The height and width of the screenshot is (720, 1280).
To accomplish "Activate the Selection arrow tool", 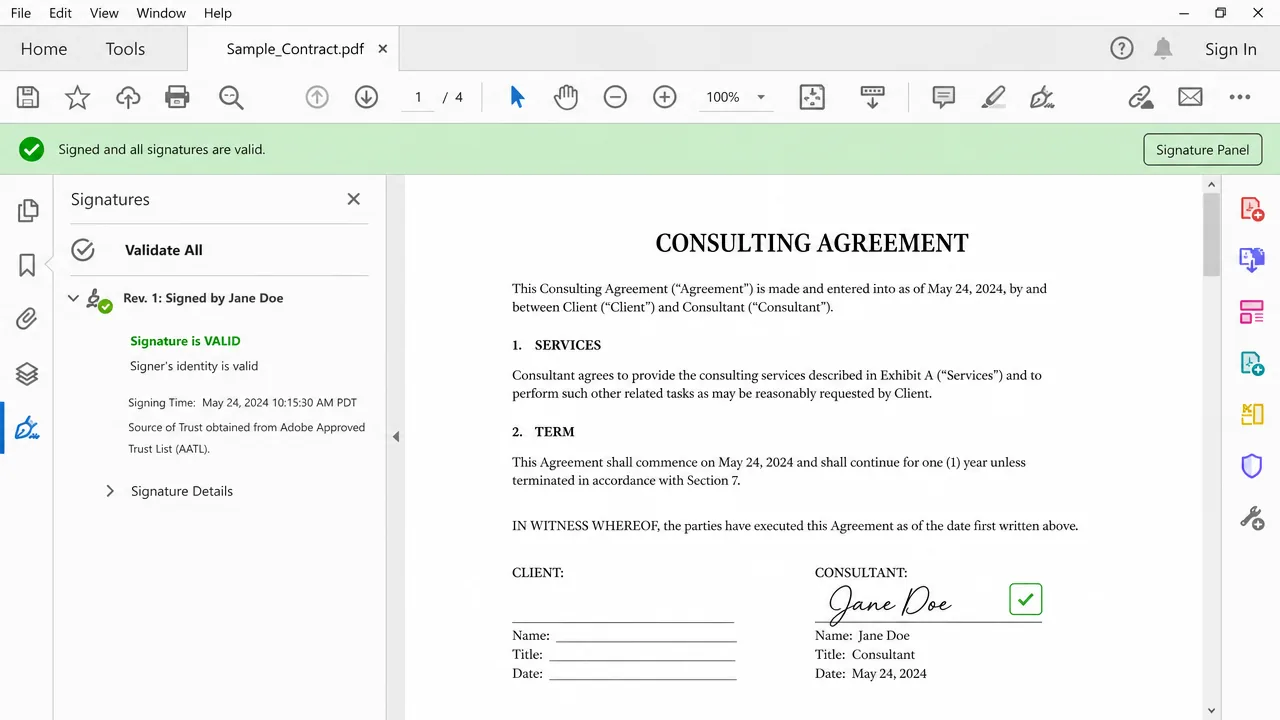I will [x=517, y=97].
